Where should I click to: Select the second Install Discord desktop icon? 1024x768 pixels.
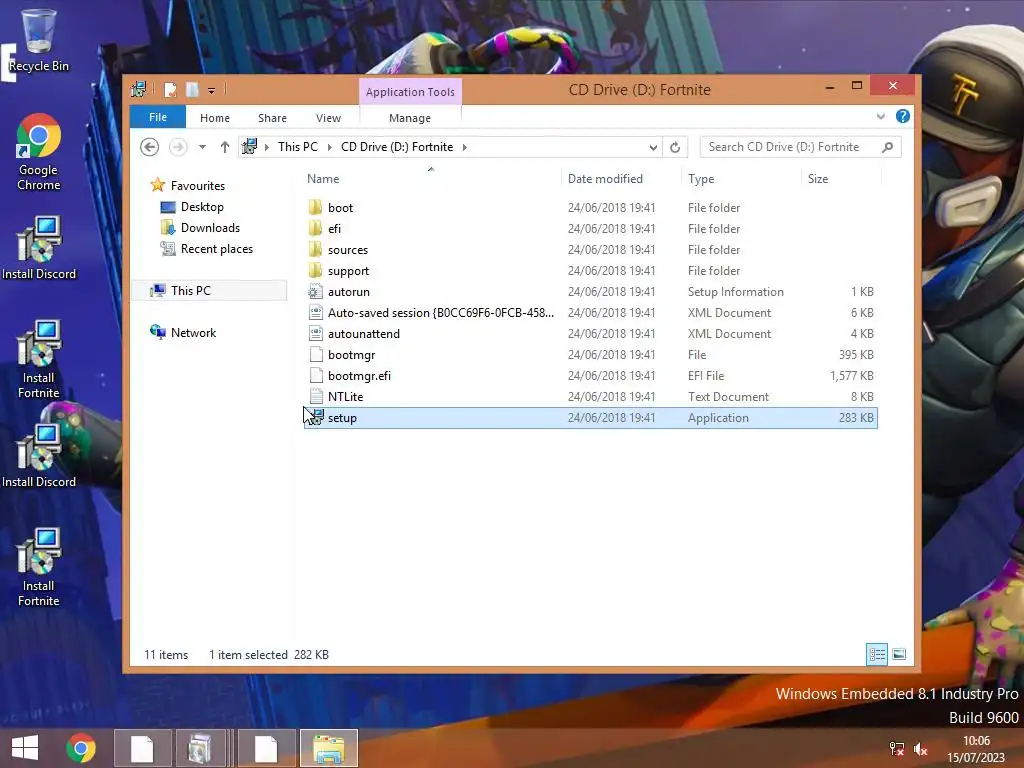point(39,456)
